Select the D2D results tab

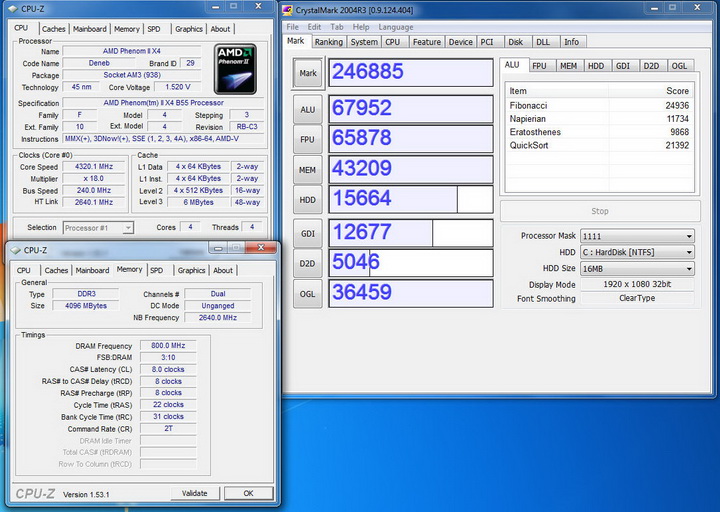click(x=651, y=66)
